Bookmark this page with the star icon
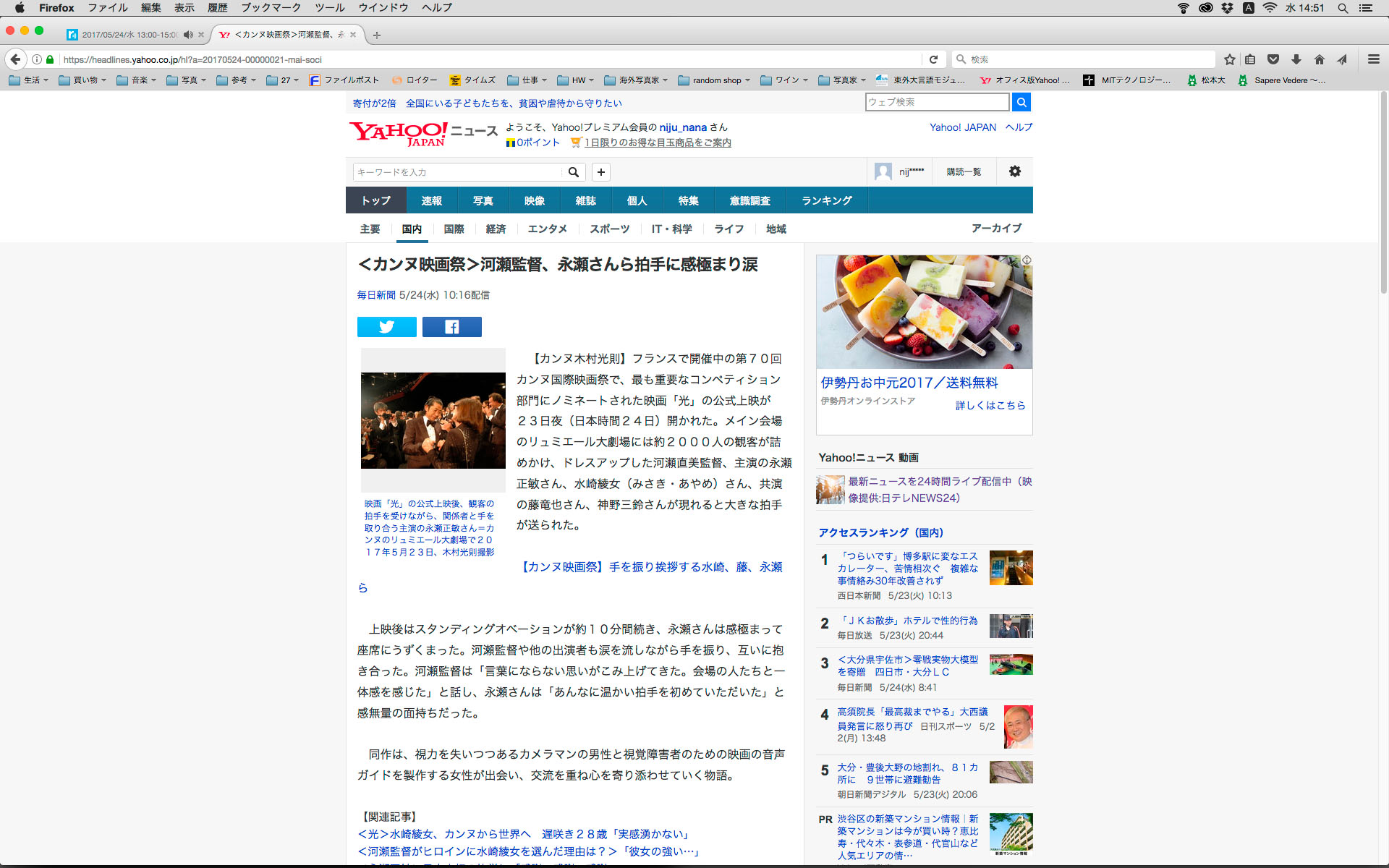Screen dimensions: 1389x868 click(x=1229, y=59)
